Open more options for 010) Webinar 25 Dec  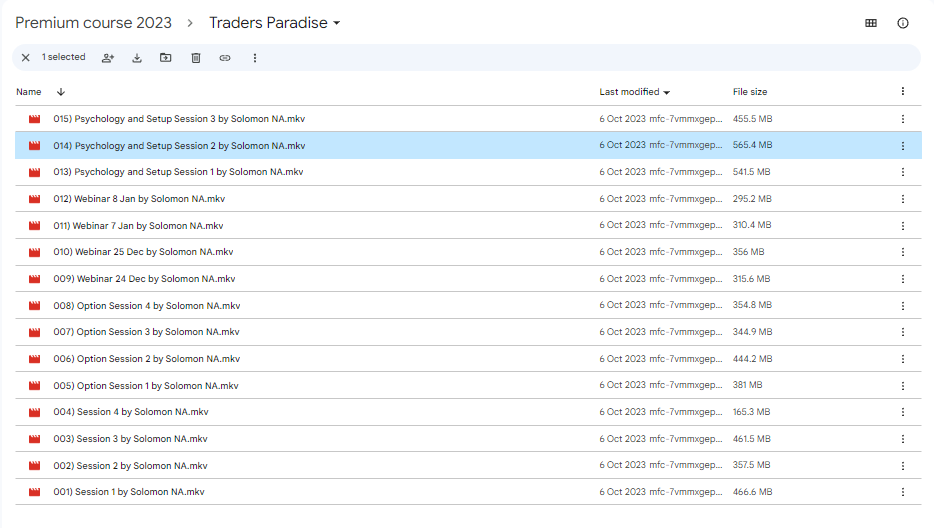coord(903,252)
